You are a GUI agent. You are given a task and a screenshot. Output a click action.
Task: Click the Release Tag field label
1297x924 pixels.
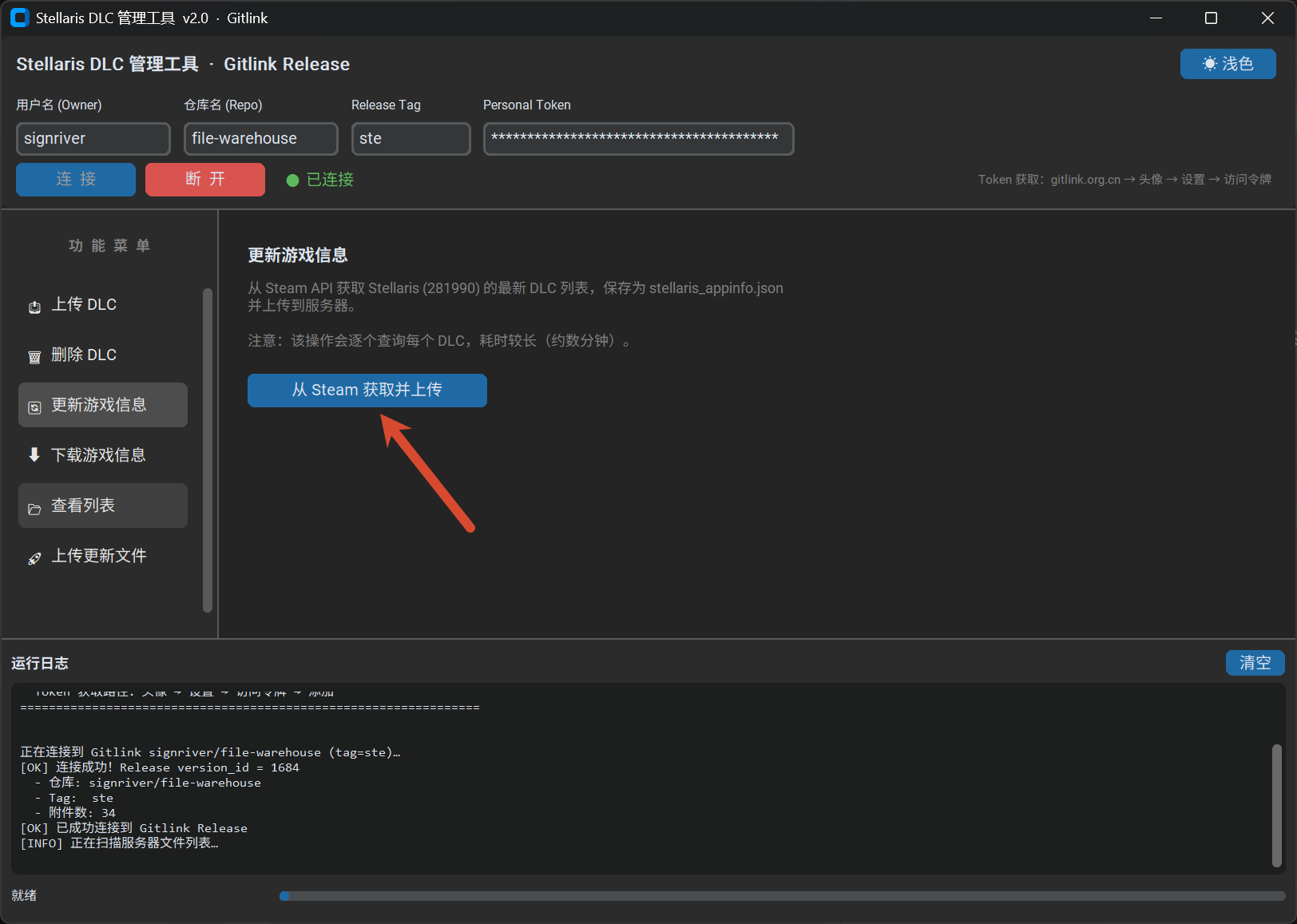coord(386,105)
